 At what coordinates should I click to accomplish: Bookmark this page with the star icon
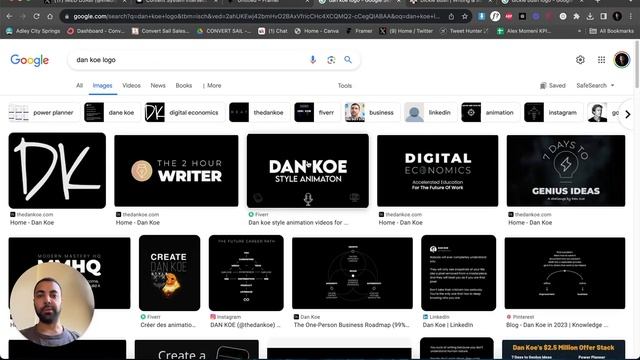[x=464, y=16]
